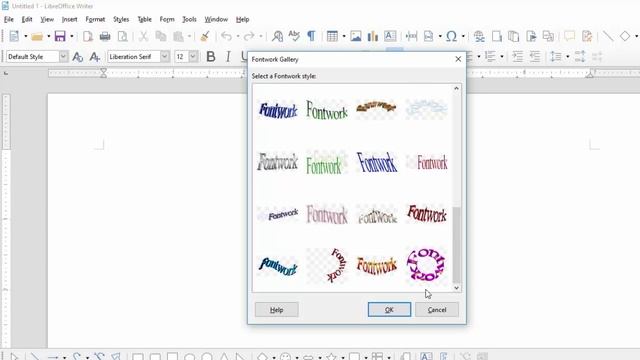This screenshot has height=360, width=640.
Task: Click the Insert Chart icon
Action: [373, 36]
